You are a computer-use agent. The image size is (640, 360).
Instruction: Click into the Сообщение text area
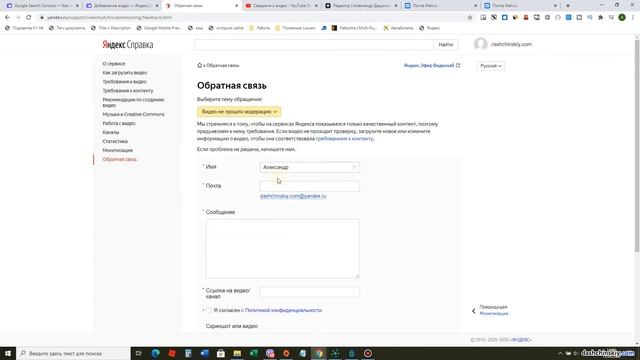[282, 249]
